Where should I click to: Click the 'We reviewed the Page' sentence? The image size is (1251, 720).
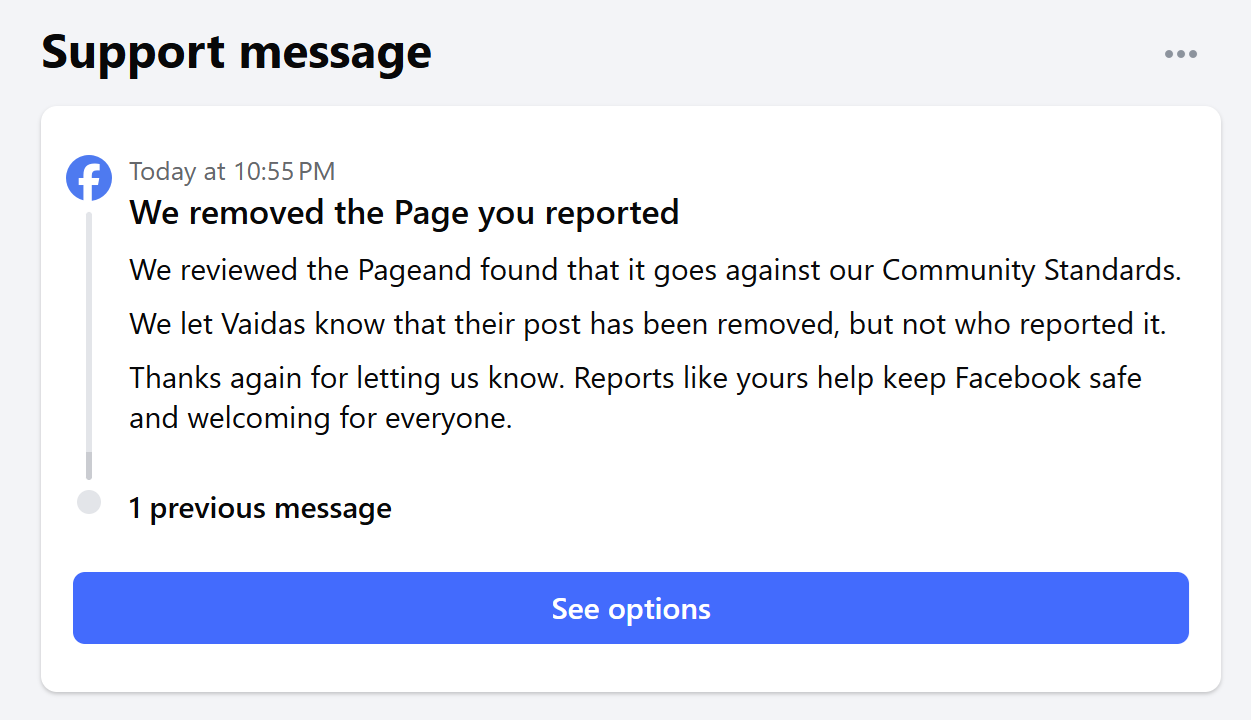click(x=292, y=270)
